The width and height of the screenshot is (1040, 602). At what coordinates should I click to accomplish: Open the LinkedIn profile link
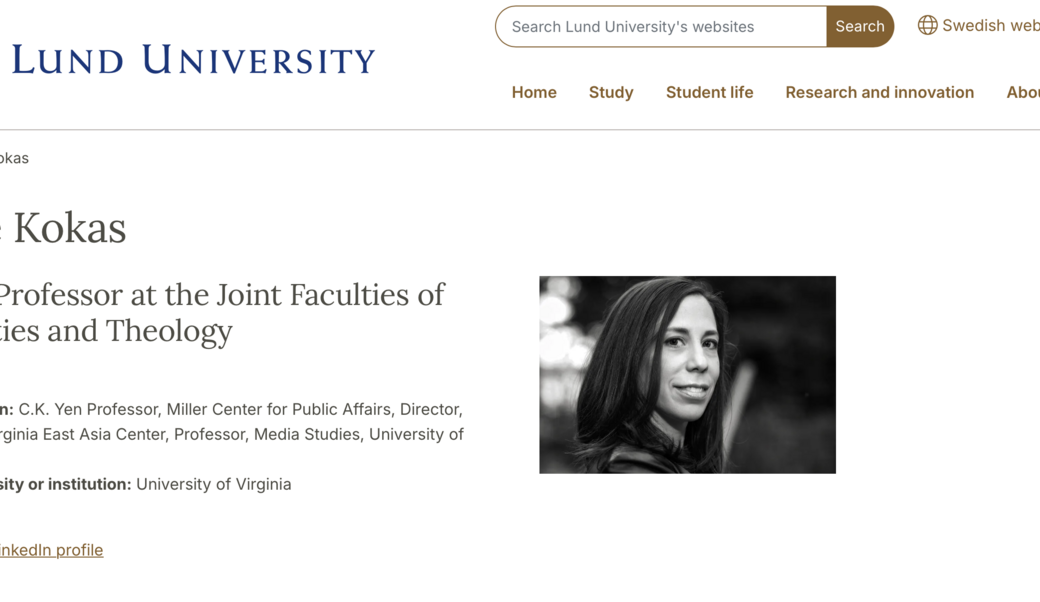tap(52, 550)
